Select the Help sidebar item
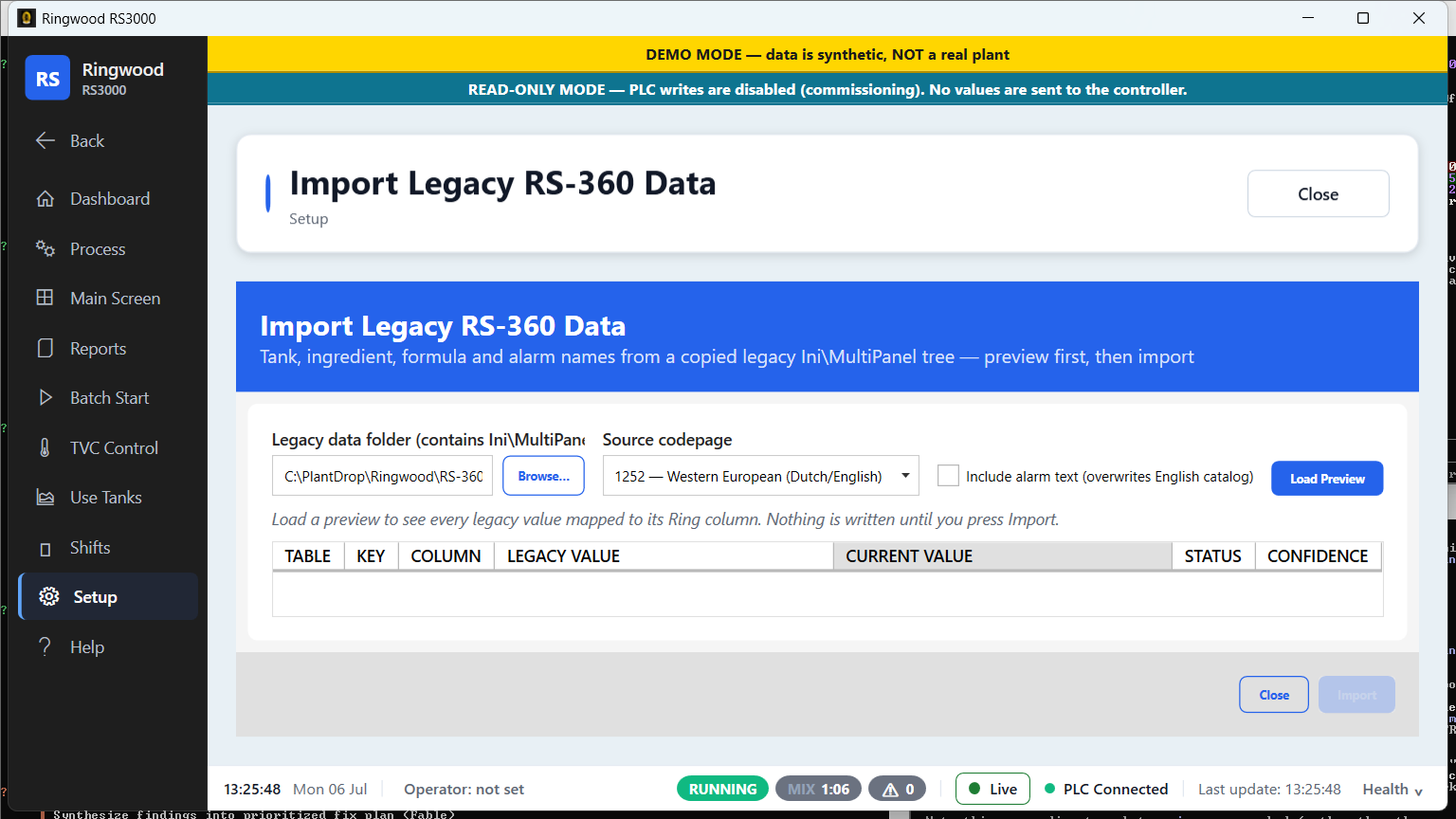This screenshot has width=1456, height=819. point(108,646)
